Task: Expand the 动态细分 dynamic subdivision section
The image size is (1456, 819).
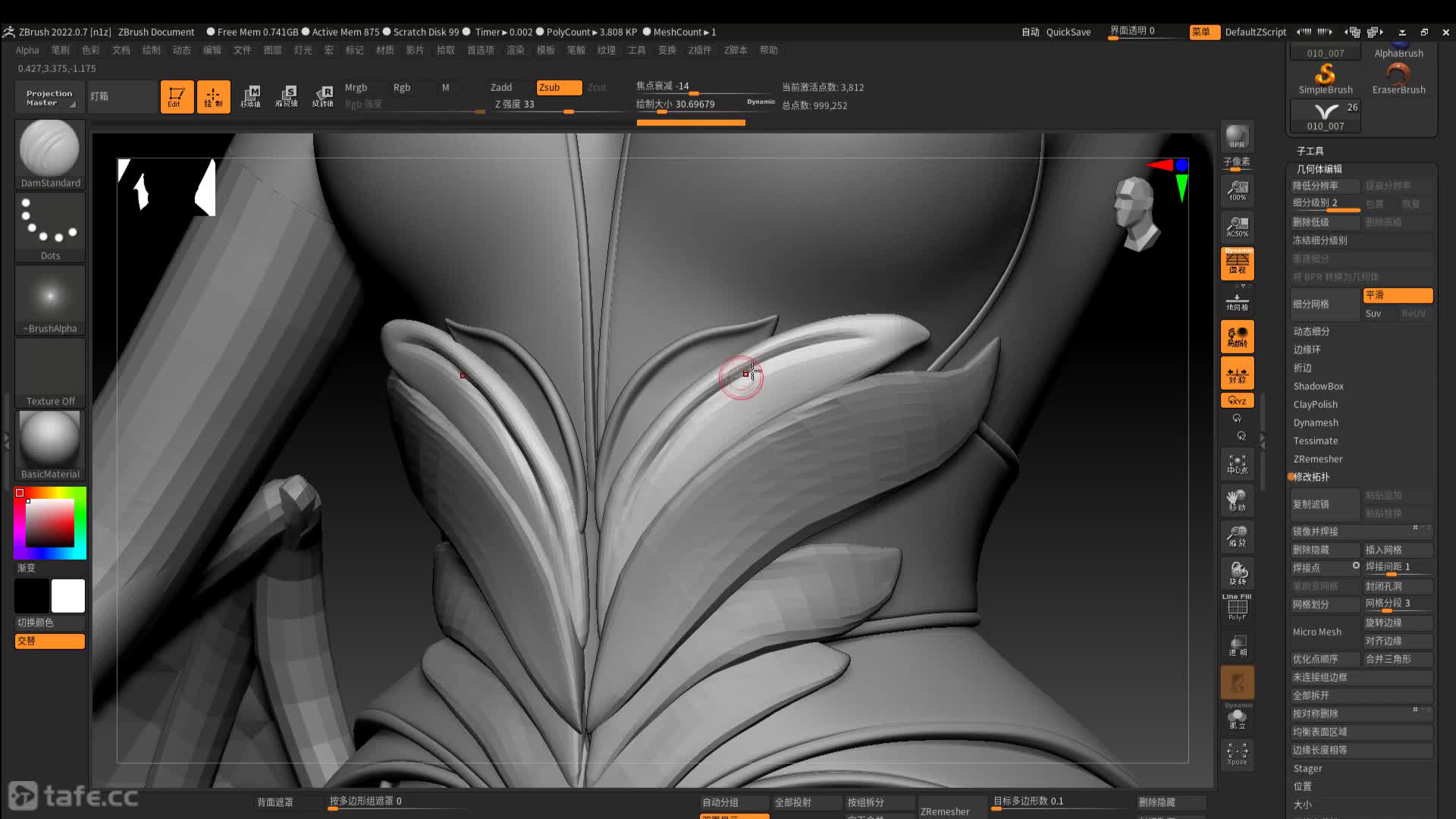Action: (x=1311, y=331)
